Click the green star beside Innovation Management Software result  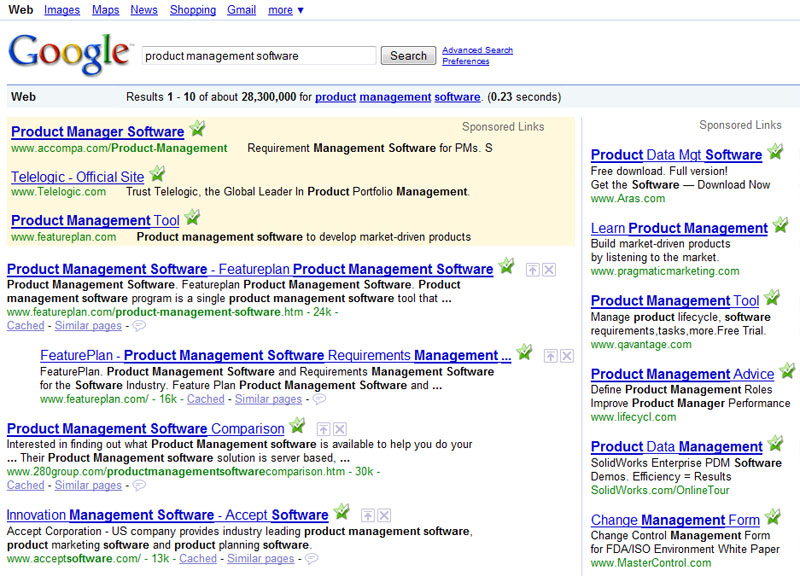(341, 513)
